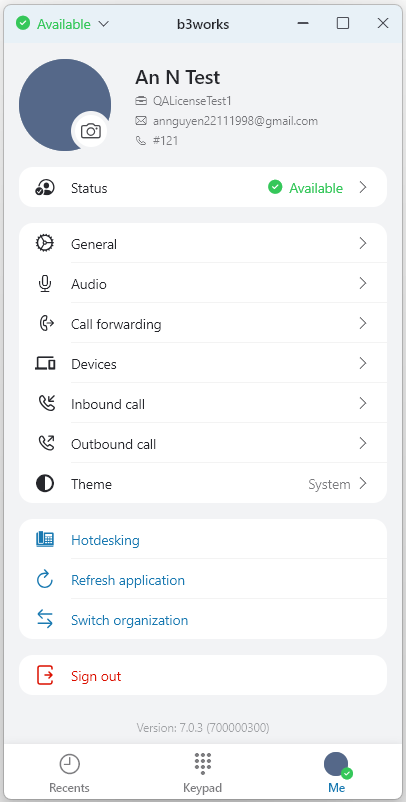Click the Call forwarding icon
The image size is (406, 802).
[x=45, y=324]
